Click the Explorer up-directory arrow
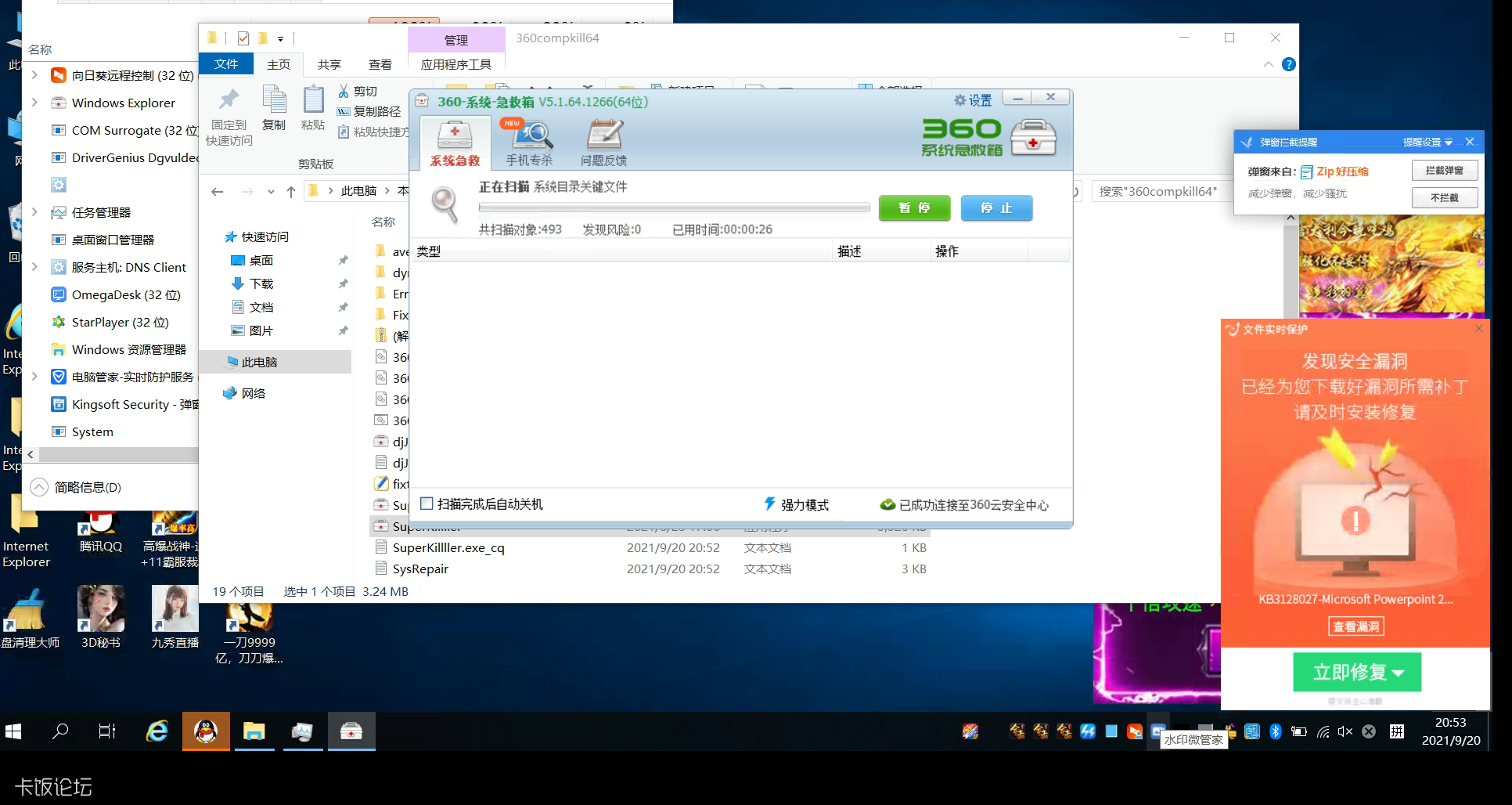 pyautogui.click(x=291, y=191)
